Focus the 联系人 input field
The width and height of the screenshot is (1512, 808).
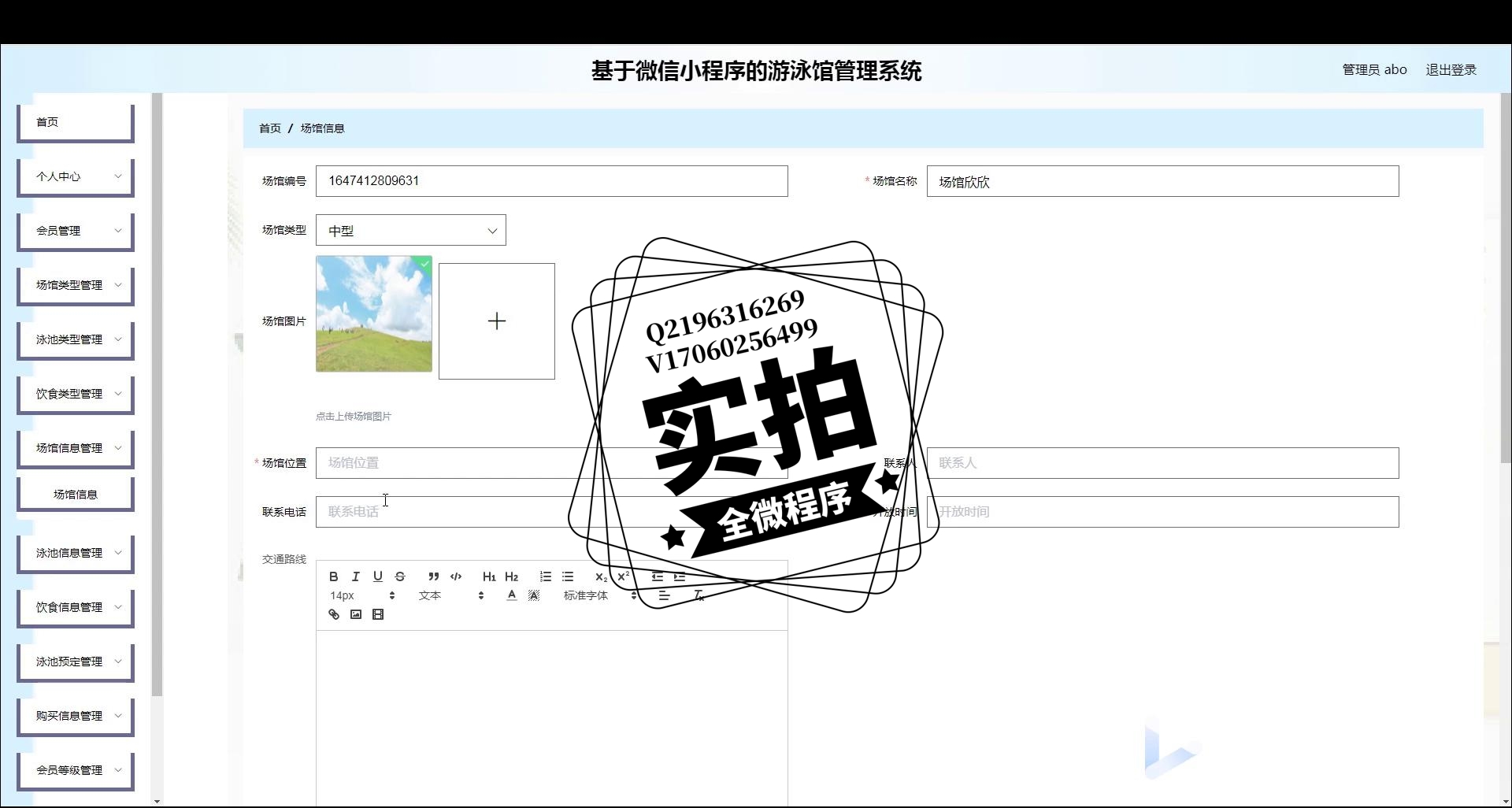[x=1163, y=463]
